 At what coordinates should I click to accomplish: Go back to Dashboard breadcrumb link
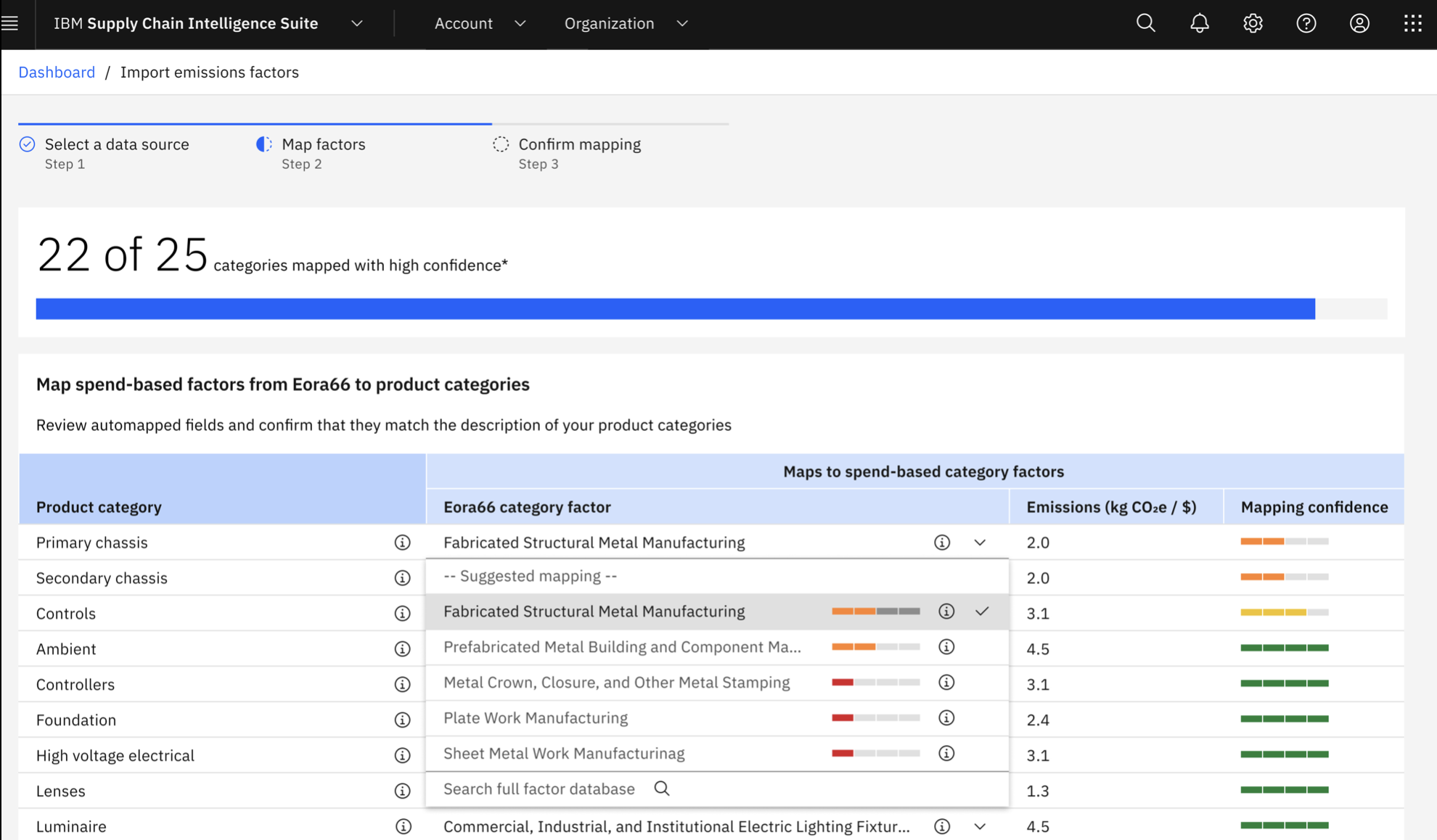pos(57,72)
